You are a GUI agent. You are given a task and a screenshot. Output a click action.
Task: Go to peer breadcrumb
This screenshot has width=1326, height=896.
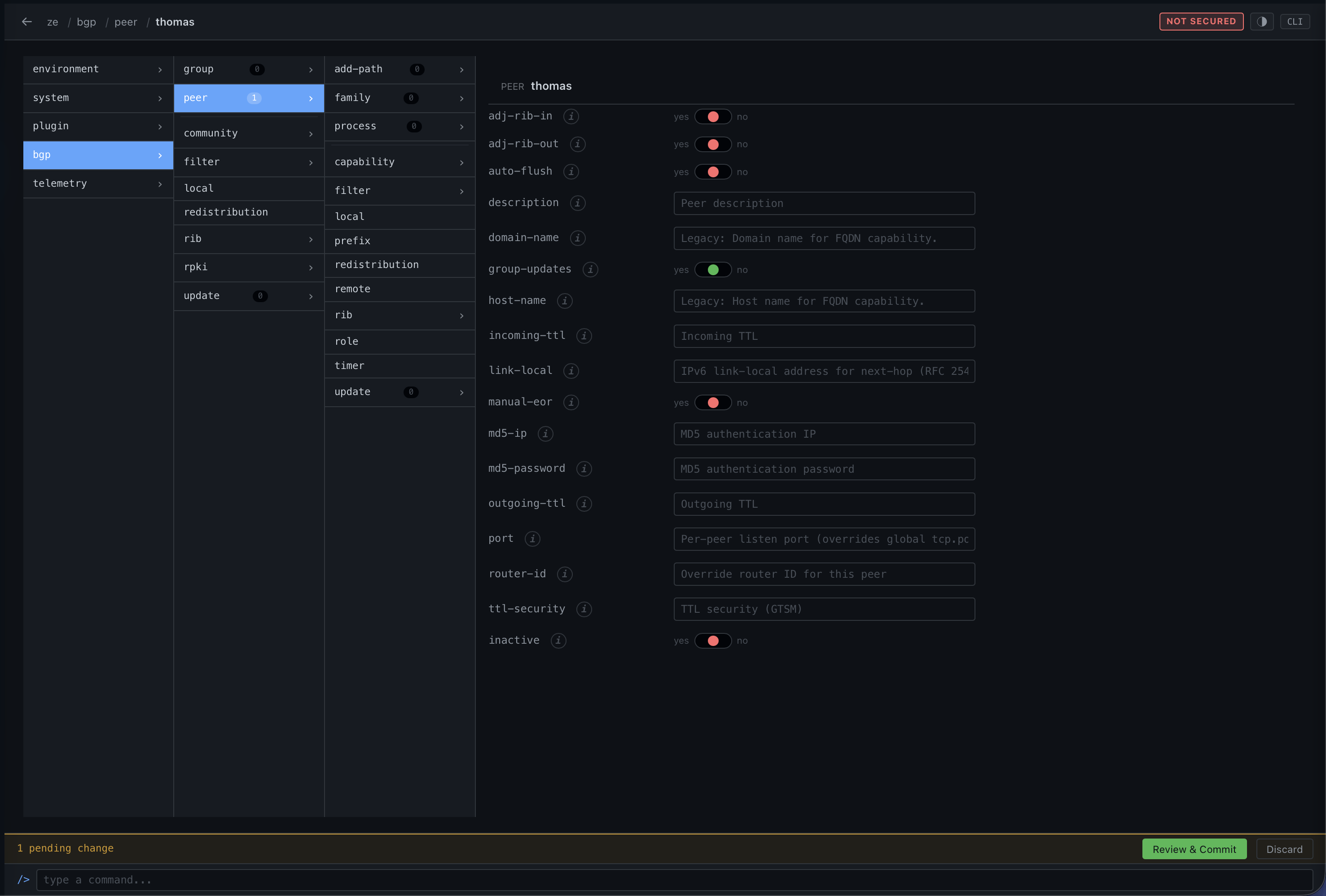[126, 22]
